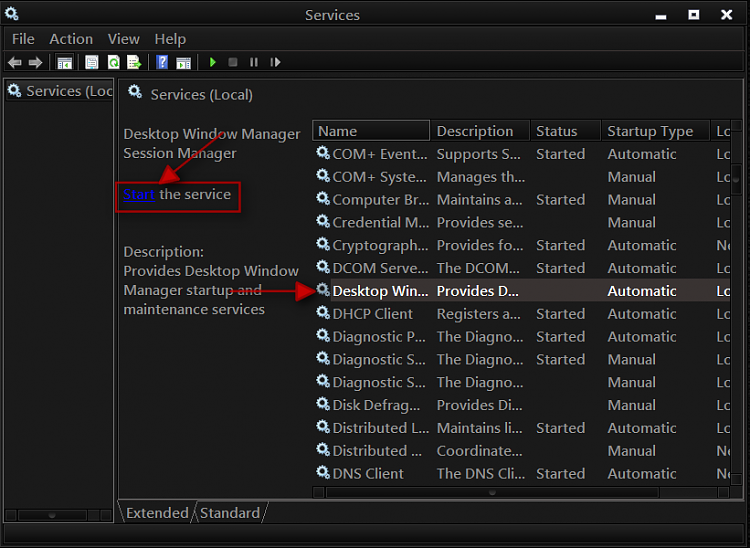Screen dimensions: 750x548
Task: Click the green Start Service play button
Action: (213, 62)
